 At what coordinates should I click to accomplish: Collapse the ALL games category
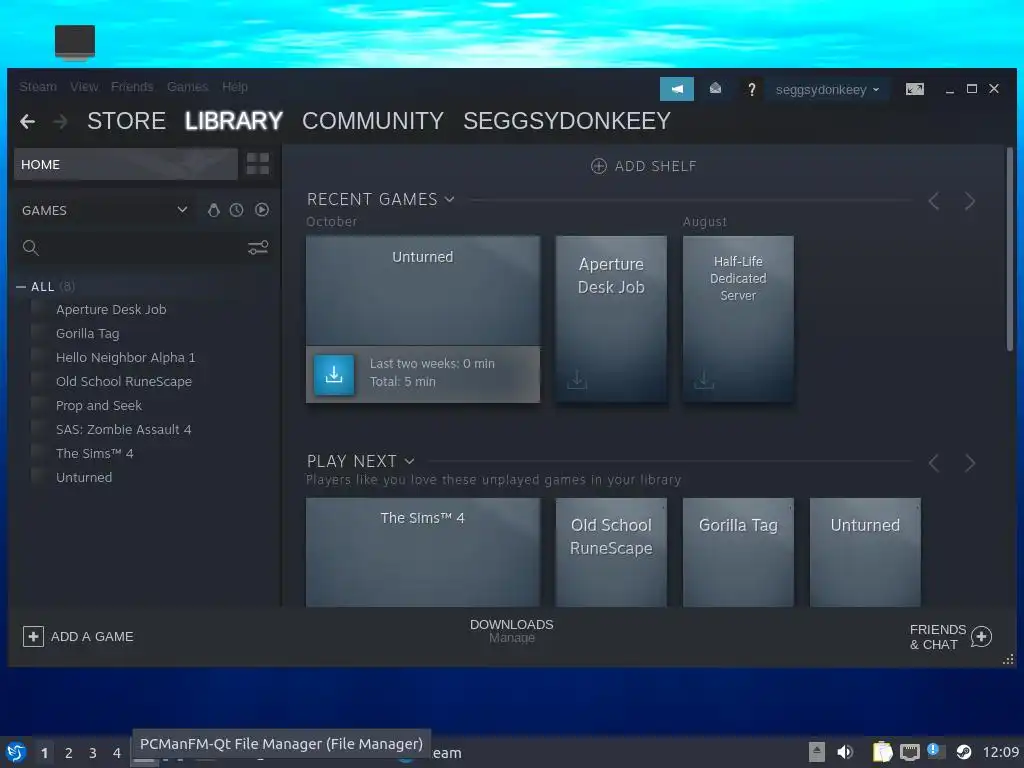coord(21,287)
